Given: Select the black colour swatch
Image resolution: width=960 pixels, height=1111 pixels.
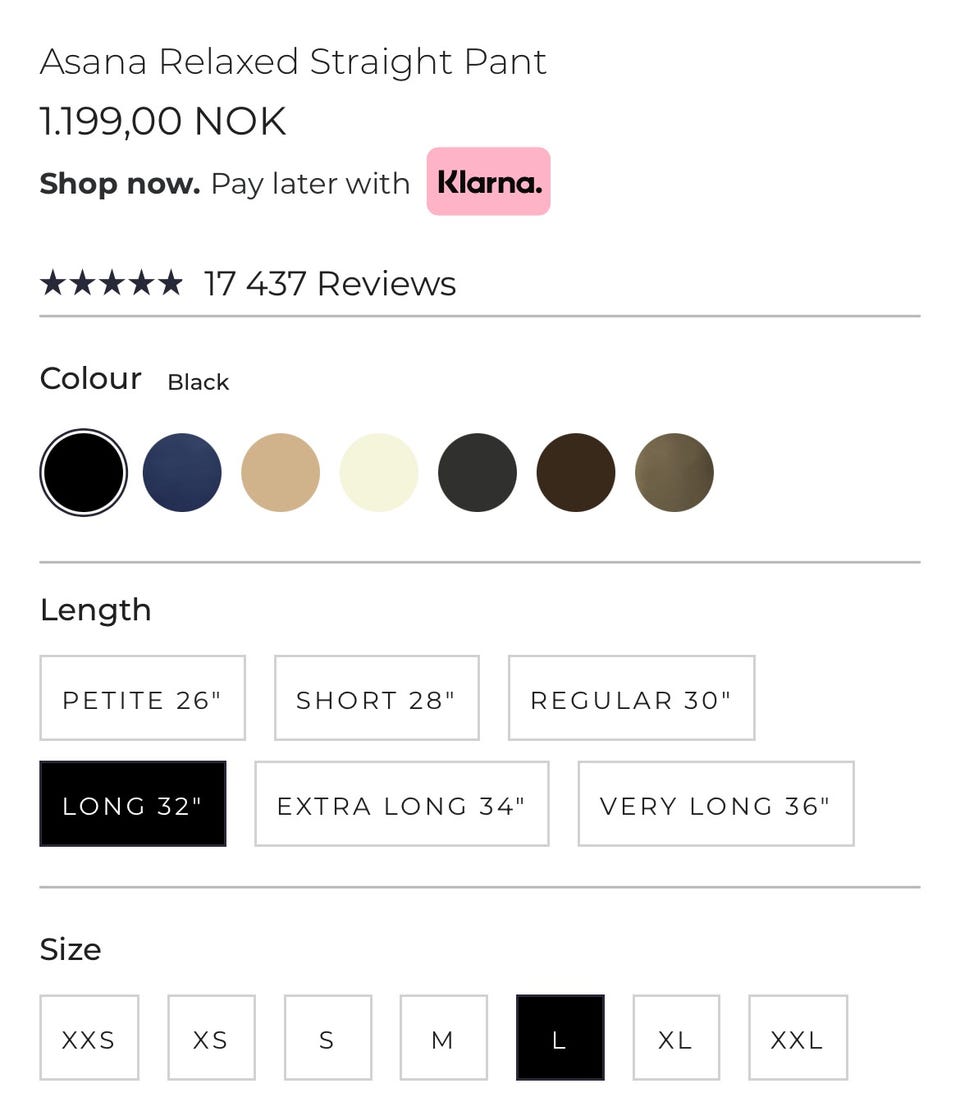Looking at the screenshot, I should pos(83,472).
